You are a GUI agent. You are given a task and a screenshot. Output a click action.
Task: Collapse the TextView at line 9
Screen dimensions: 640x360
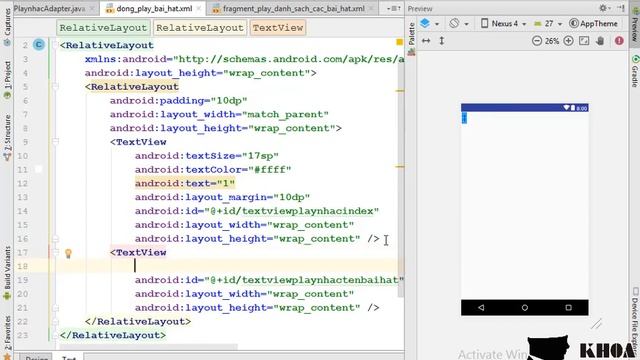click(56, 142)
